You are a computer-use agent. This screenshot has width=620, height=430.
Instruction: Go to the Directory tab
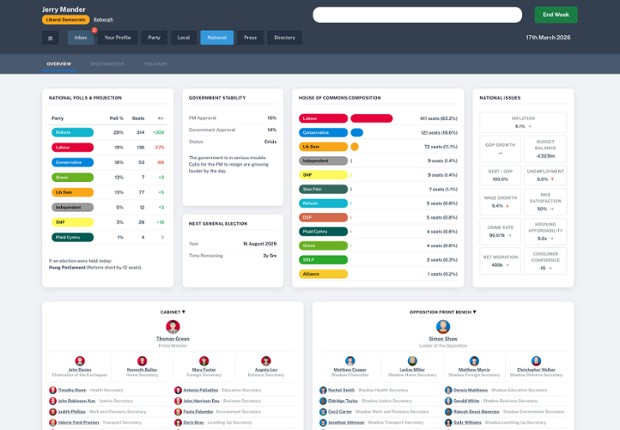click(x=284, y=38)
